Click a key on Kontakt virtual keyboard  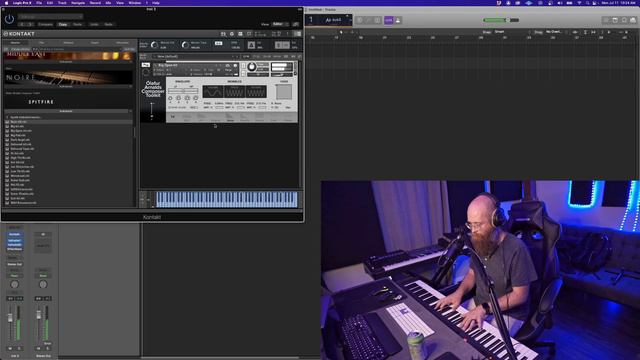(227, 199)
